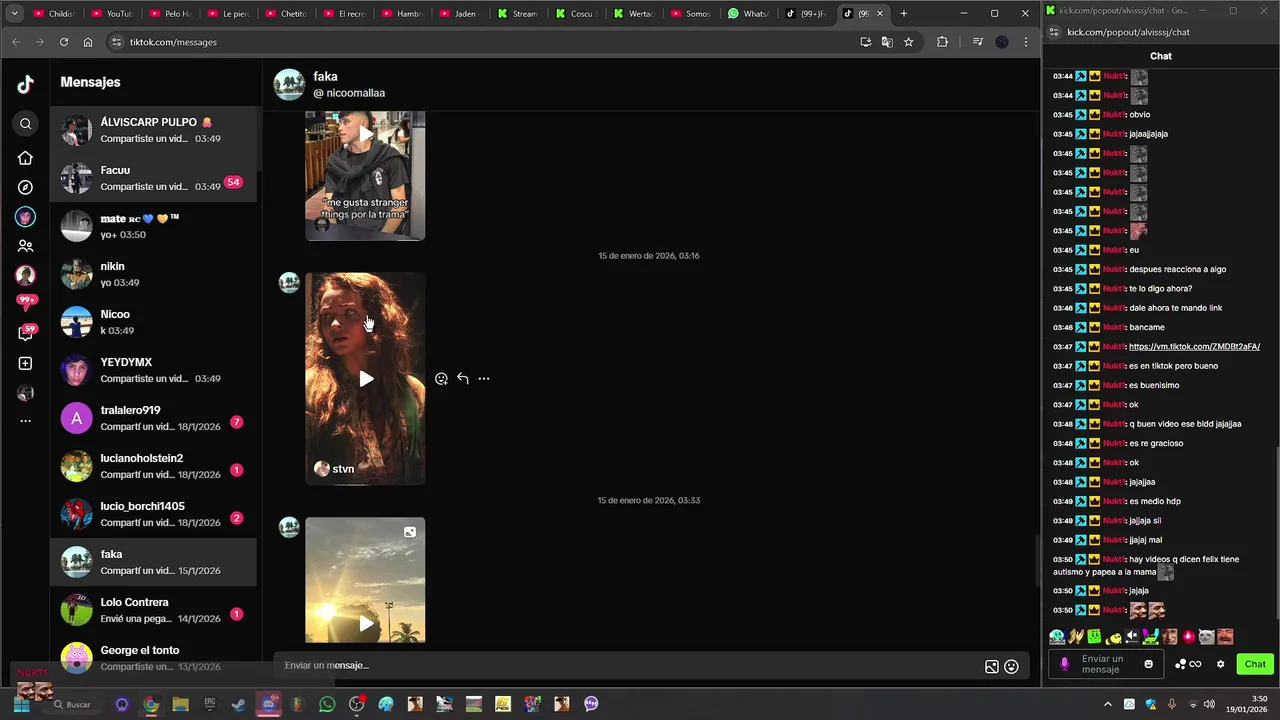The height and width of the screenshot is (720, 1280).
Task: Open Facuu conversation with 54 unread
Action: pos(153,178)
